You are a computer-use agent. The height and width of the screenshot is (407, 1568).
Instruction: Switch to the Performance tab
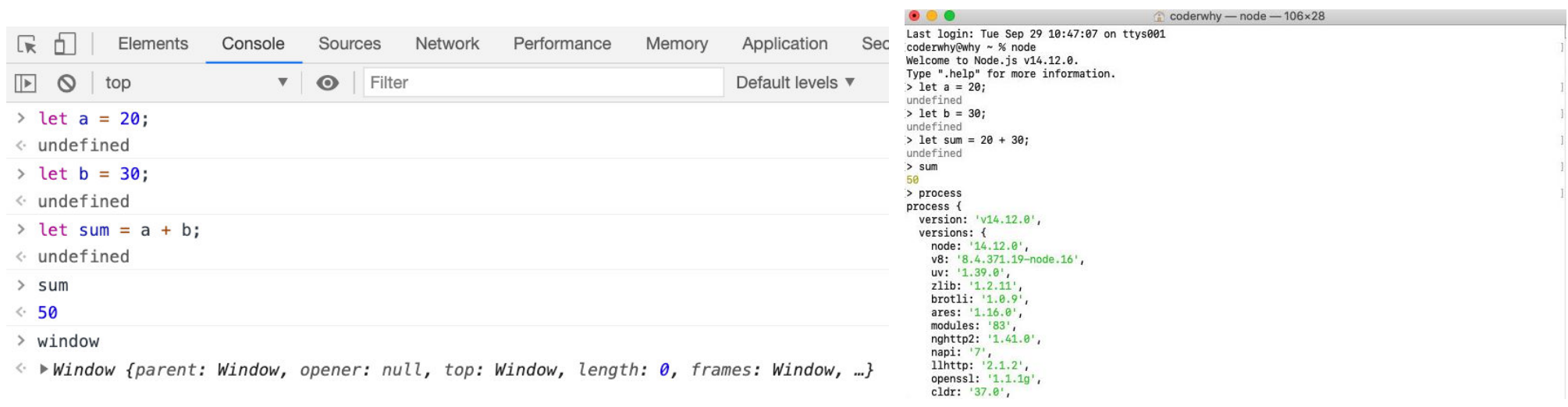point(562,44)
